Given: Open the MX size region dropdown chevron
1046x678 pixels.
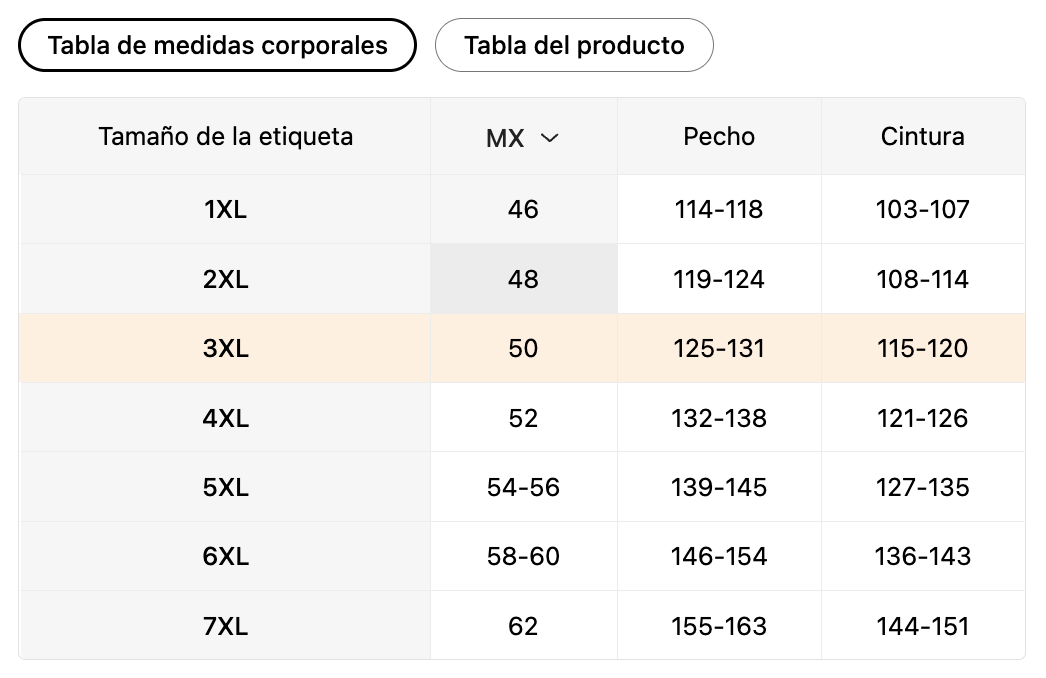Looking at the screenshot, I should point(549,138).
